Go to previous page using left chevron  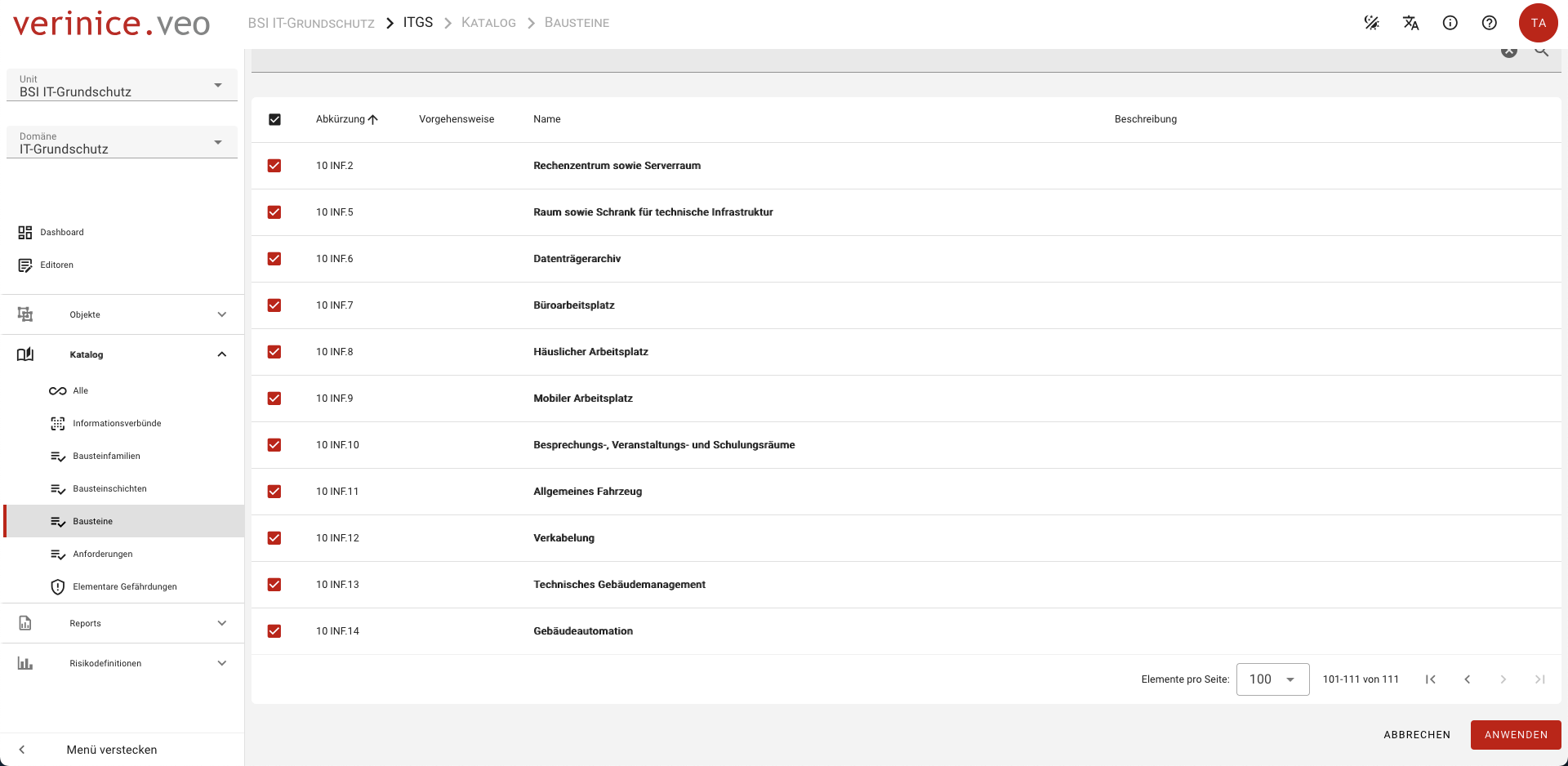tap(1467, 679)
